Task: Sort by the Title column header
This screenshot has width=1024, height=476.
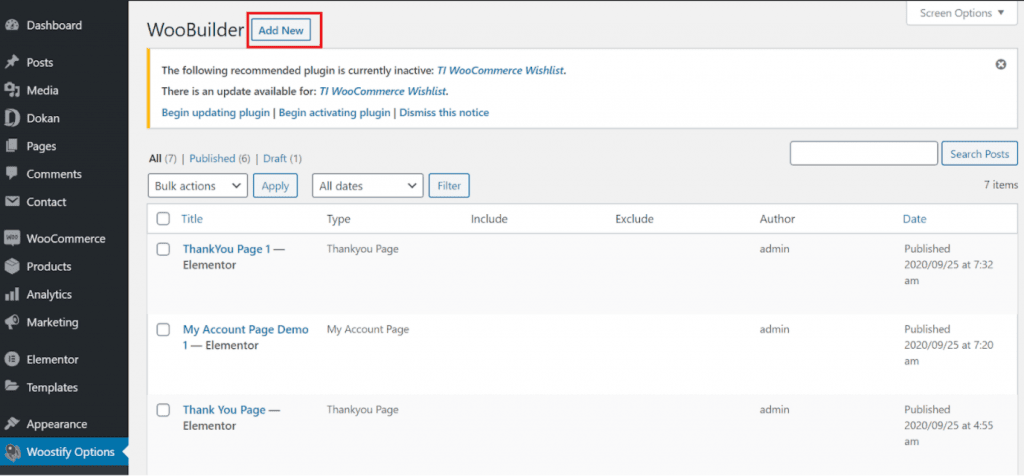Action: 192,219
